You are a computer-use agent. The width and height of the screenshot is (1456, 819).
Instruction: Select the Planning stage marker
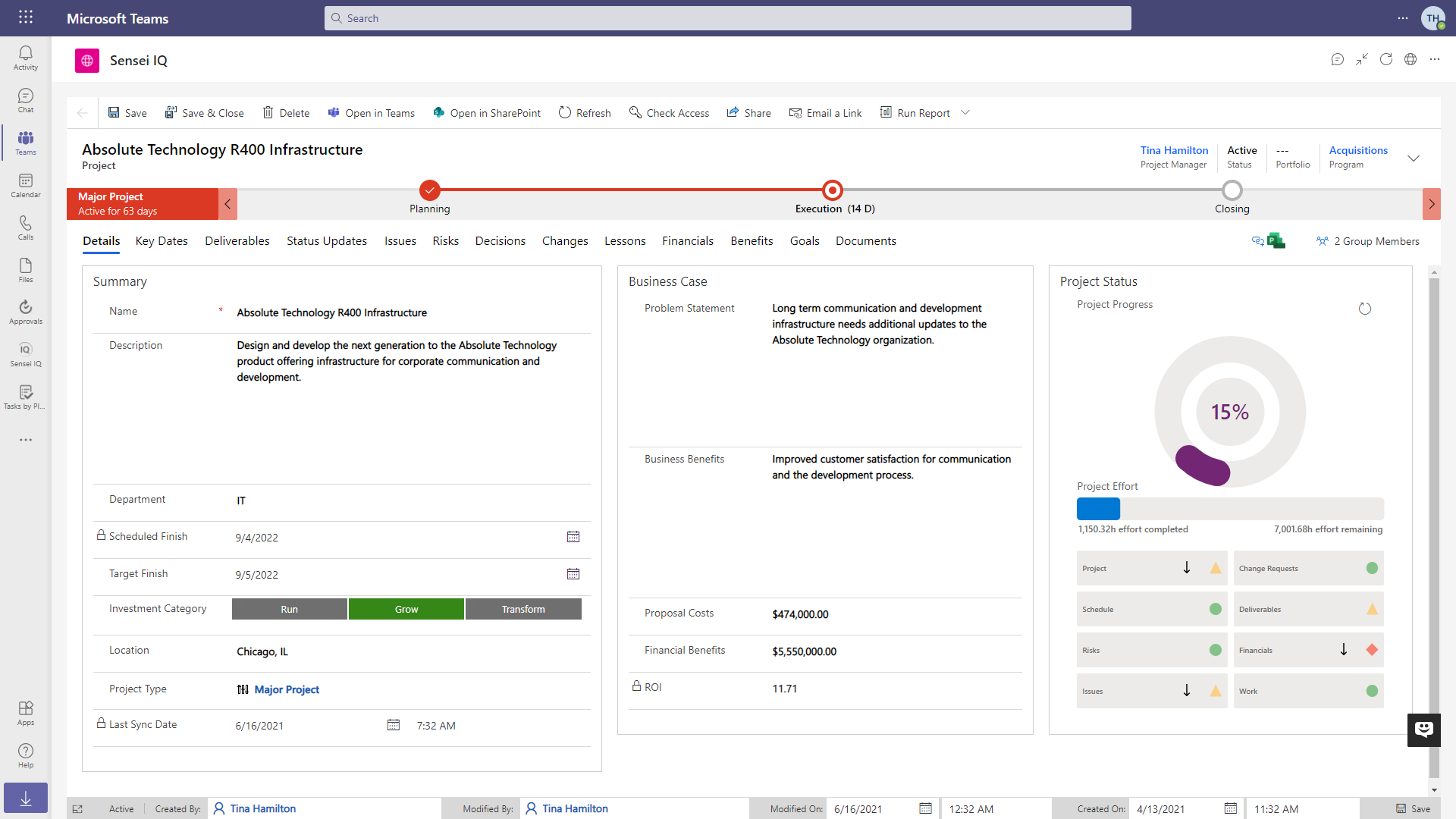[430, 190]
